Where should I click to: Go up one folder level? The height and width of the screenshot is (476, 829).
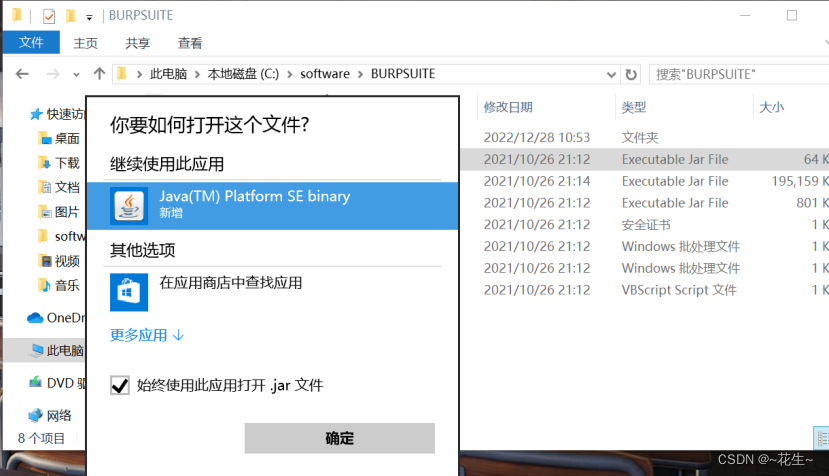click(99, 74)
